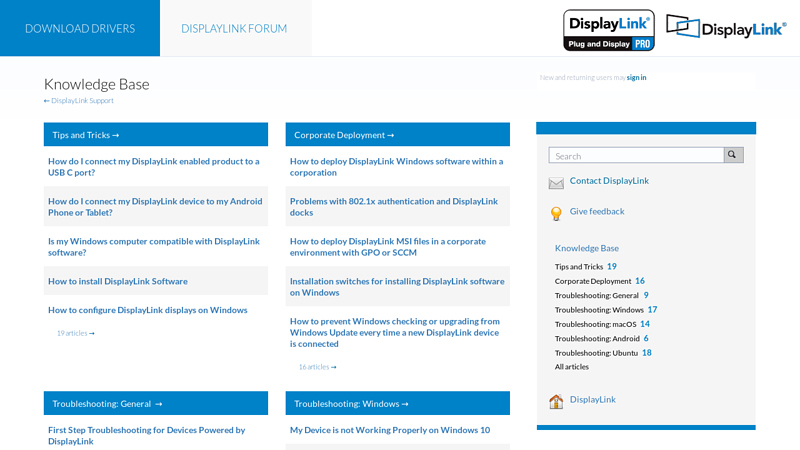The width and height of the screenshot is (800, 450).
Task: Click inside the Search input field
Action: [x=636, y=155]
